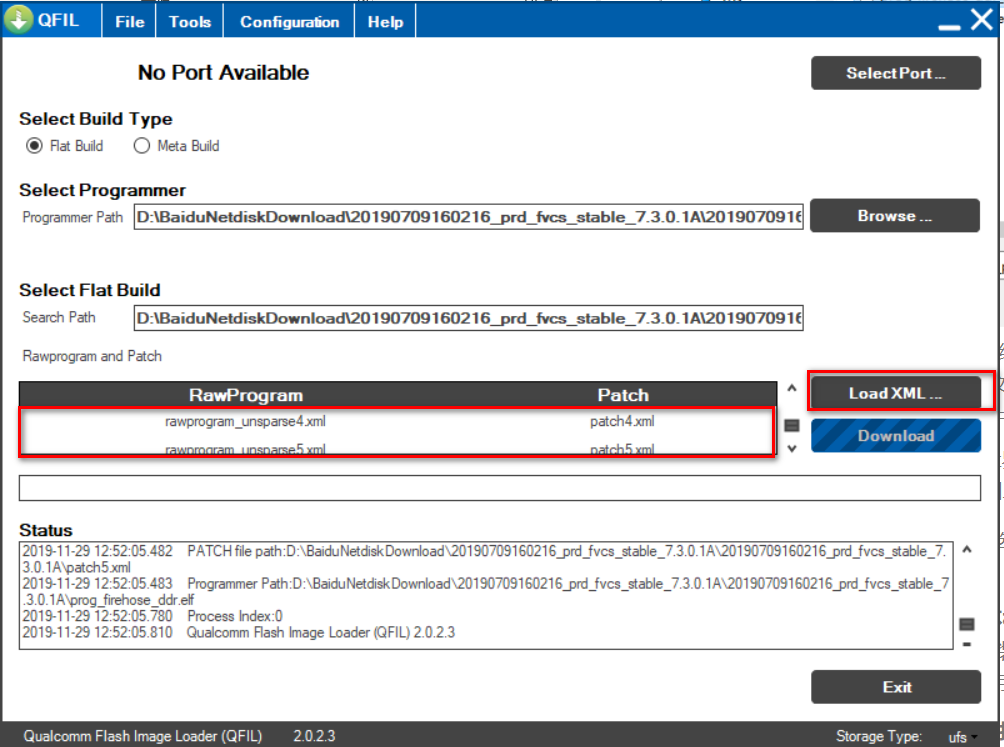Click the up arrow of the Status log scrollbar
1004x747 pixels.
pyautogui.click(x=967, y=549)
